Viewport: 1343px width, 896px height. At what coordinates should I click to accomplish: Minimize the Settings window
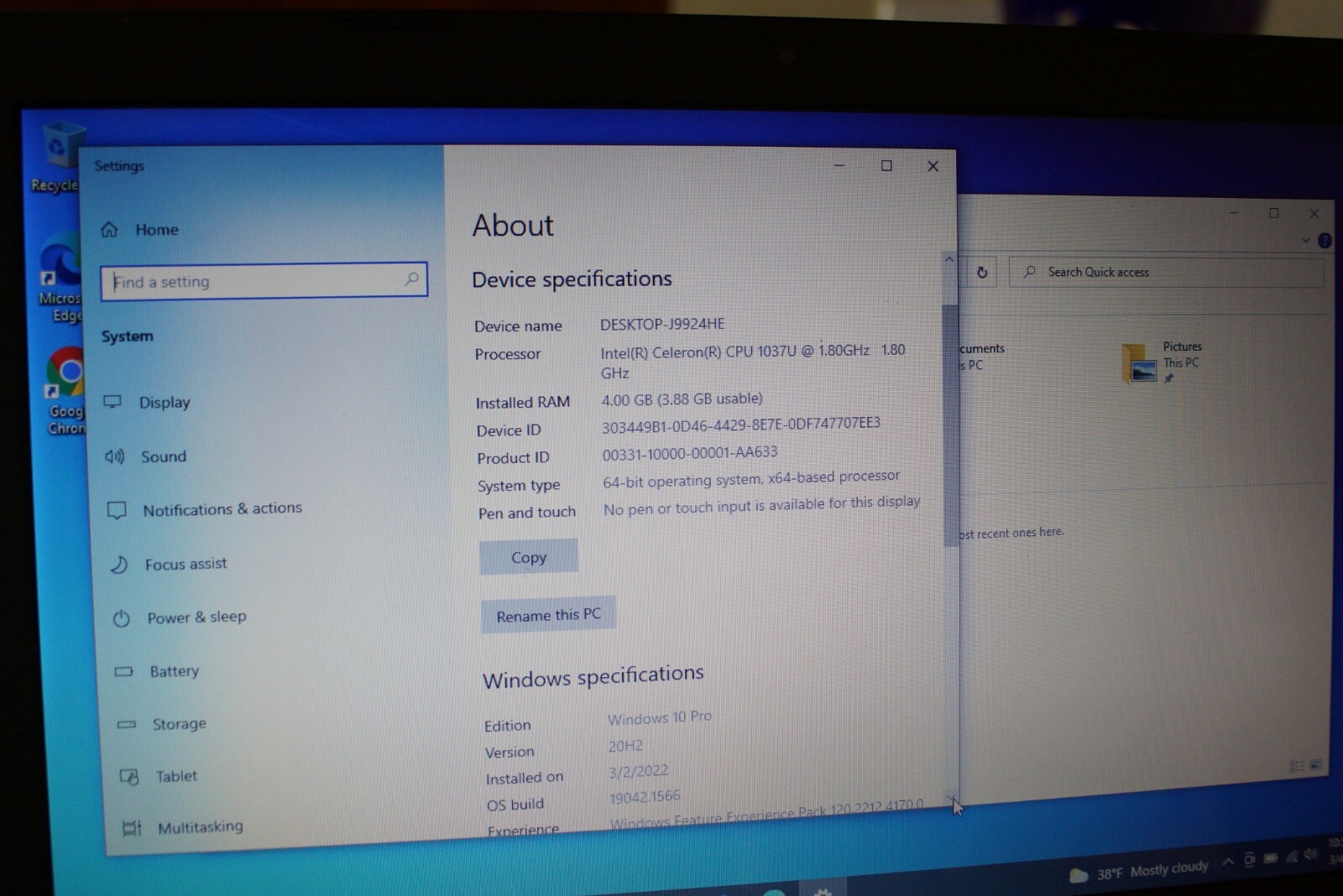point(839,166)
